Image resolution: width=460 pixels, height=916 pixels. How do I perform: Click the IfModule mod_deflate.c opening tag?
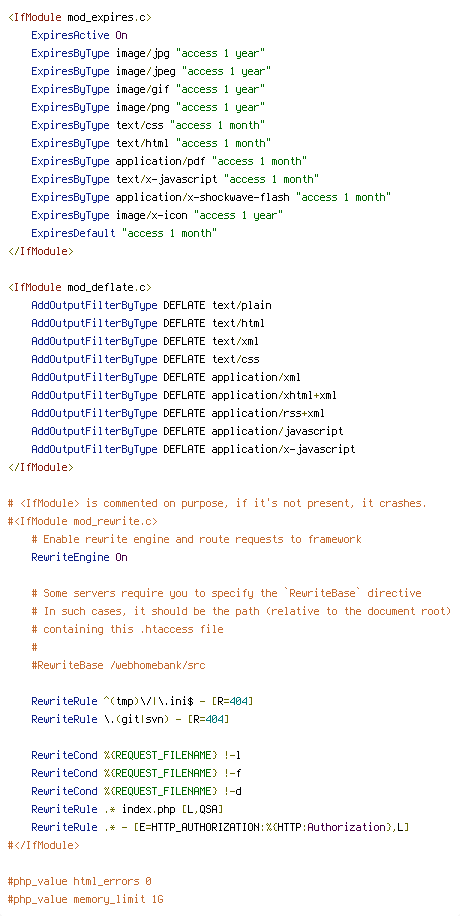[x=80, y=287]
